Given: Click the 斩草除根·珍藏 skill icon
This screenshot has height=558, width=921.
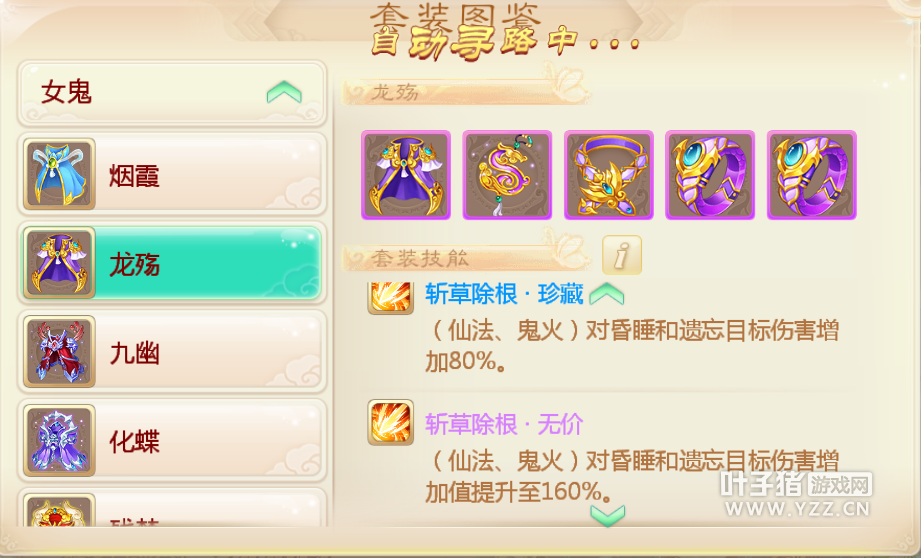Looking at the screenshot, I should [391, 298].
